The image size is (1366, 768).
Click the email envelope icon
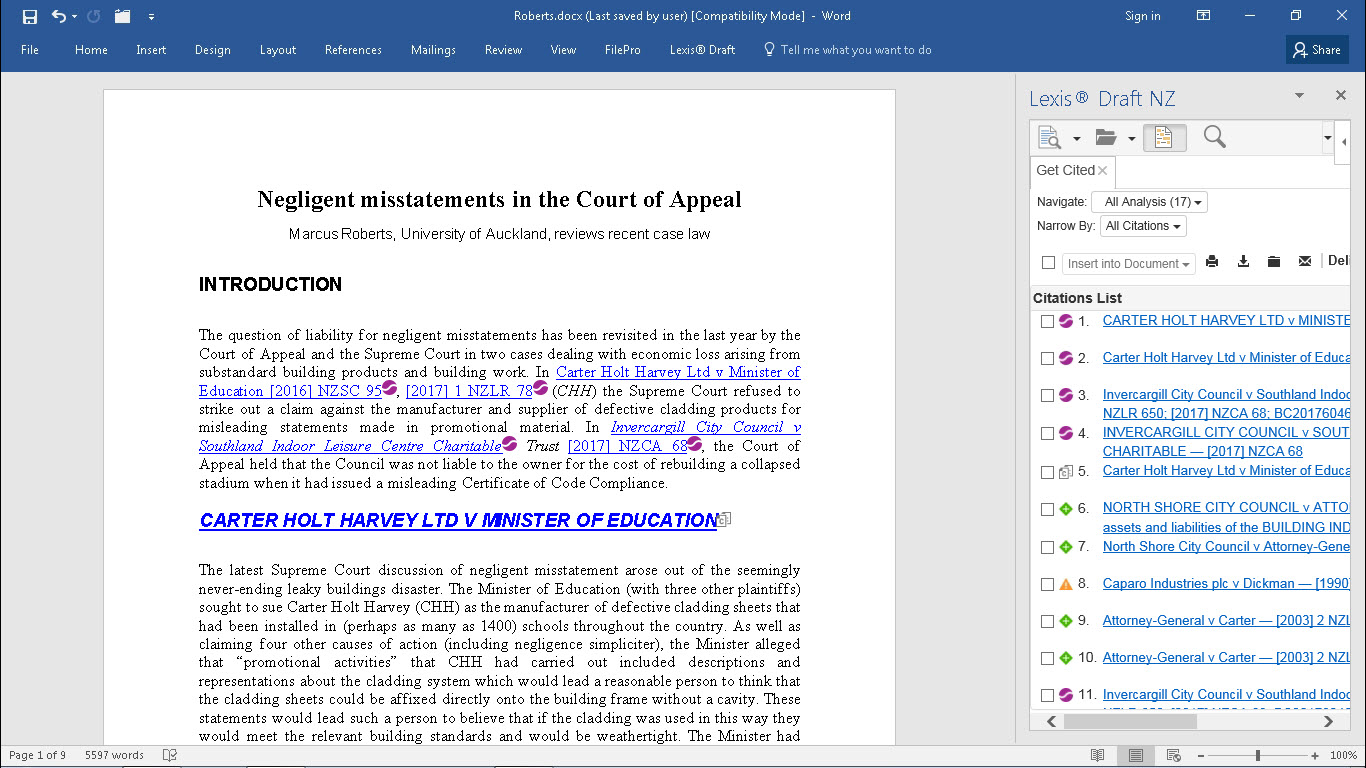(1305, 262)
